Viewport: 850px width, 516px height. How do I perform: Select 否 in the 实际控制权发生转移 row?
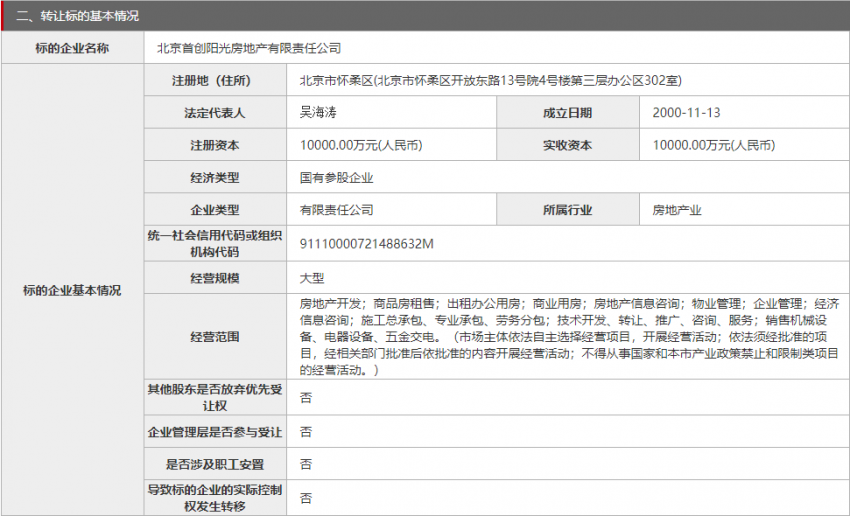point(306,498)
